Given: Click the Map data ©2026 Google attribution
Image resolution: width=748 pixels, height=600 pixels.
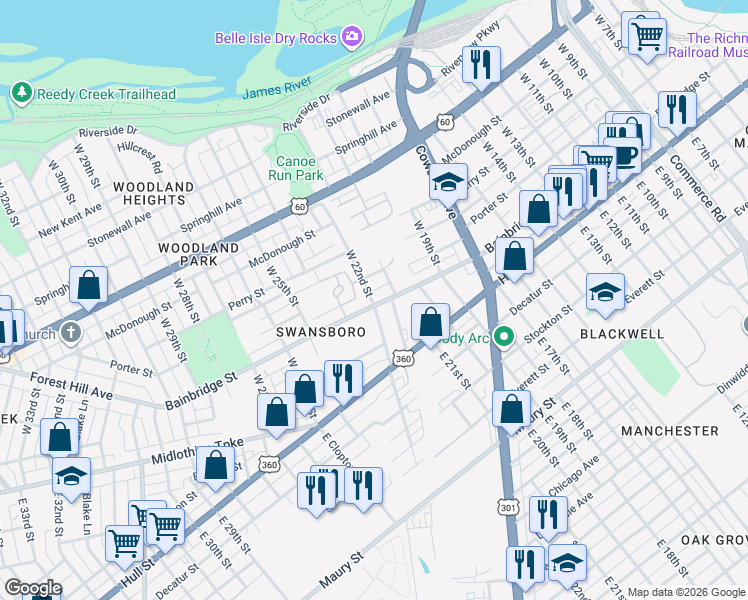Looking at the screenshot, I should tap(687, 592).
